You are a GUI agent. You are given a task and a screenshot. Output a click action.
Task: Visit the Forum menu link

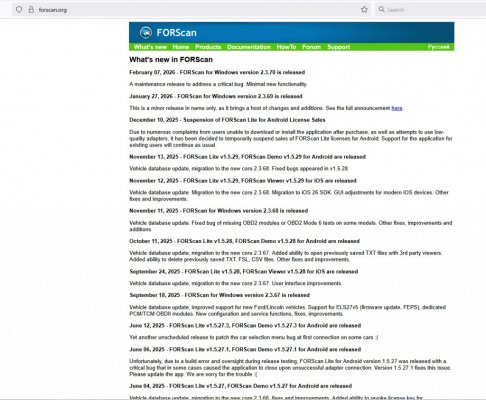311,47
